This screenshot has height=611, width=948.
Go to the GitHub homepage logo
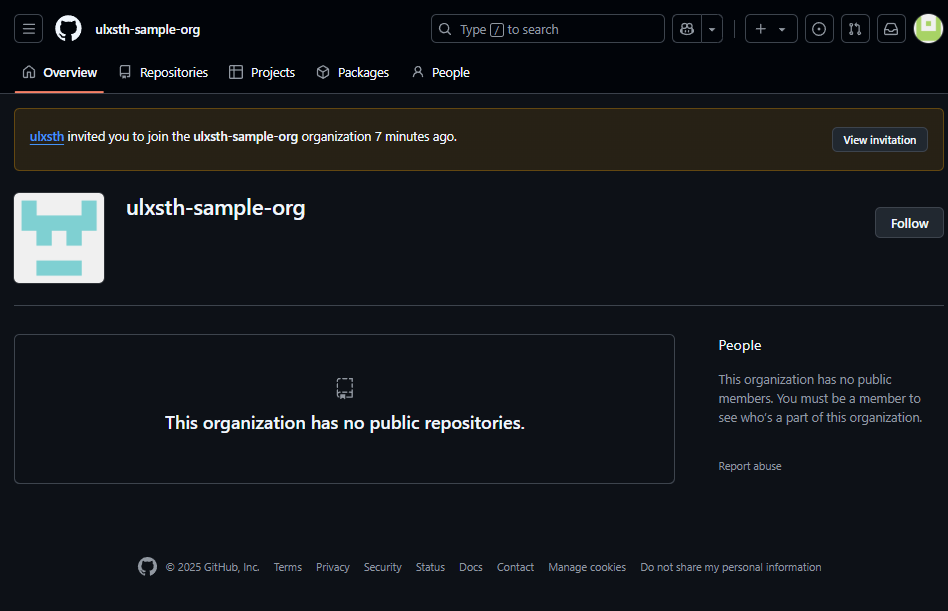tap(68, 29)
